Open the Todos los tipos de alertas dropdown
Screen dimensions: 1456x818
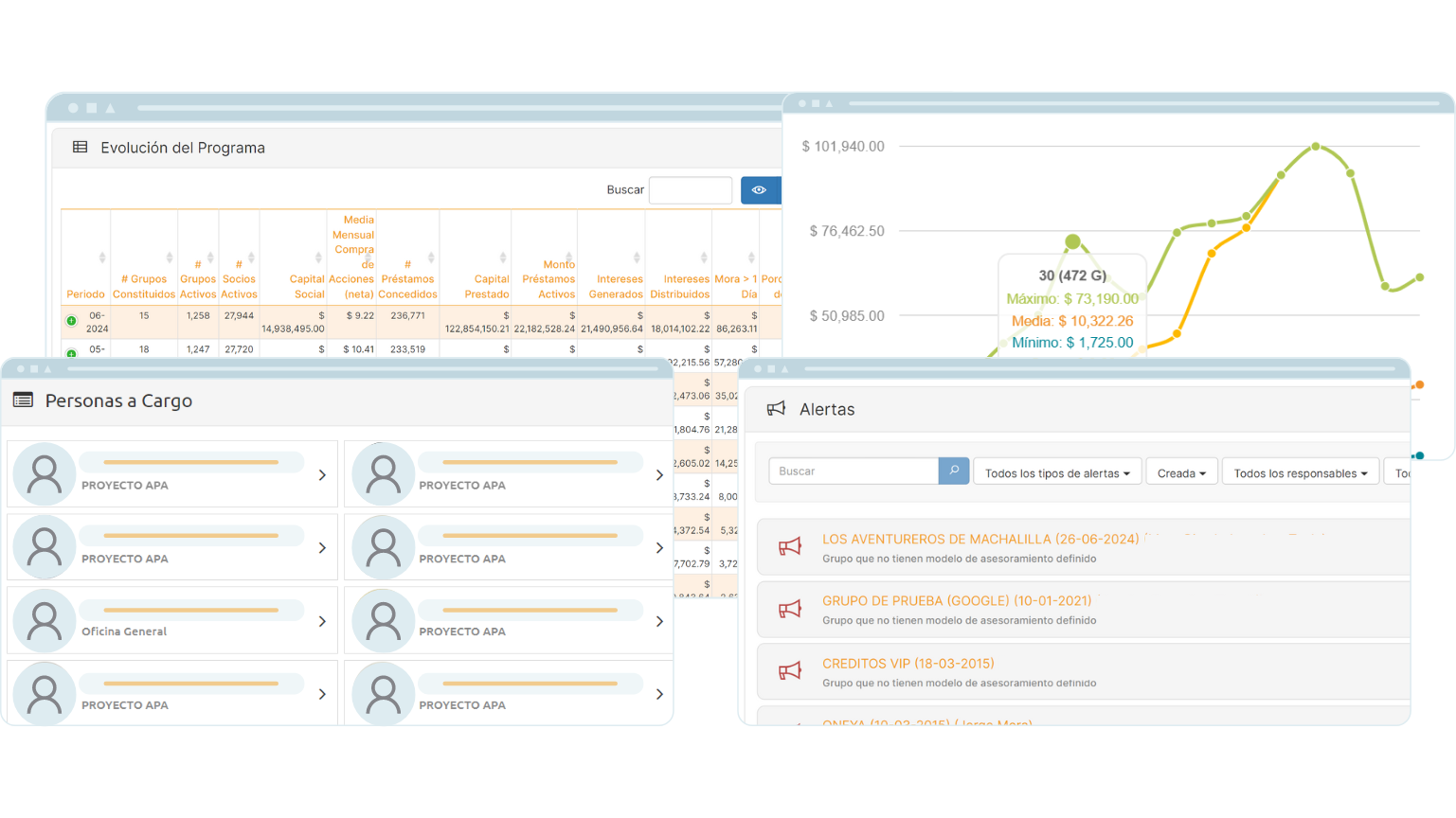coord(1056,471)
